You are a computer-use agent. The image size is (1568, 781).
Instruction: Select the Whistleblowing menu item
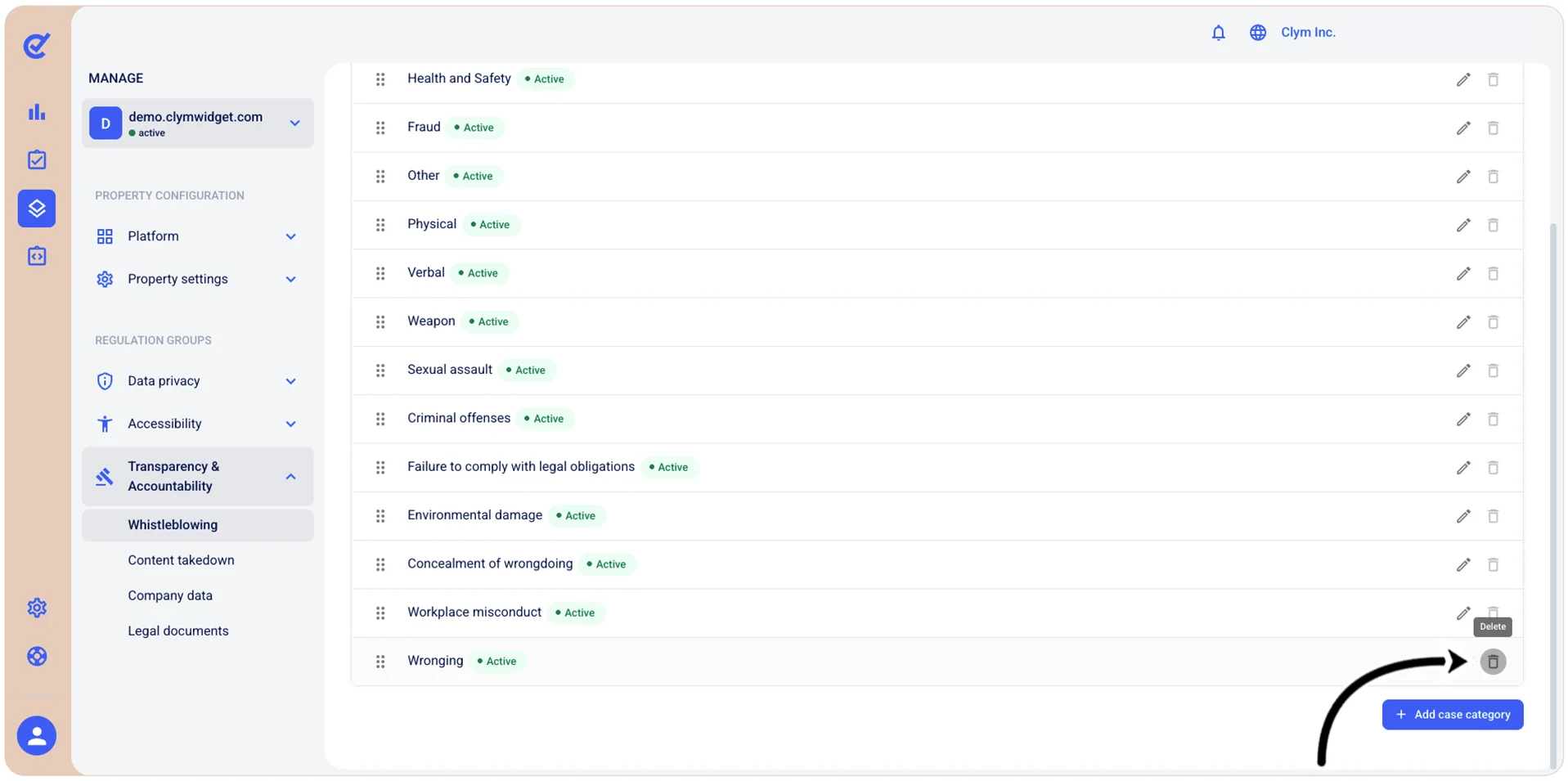[197, 525]
